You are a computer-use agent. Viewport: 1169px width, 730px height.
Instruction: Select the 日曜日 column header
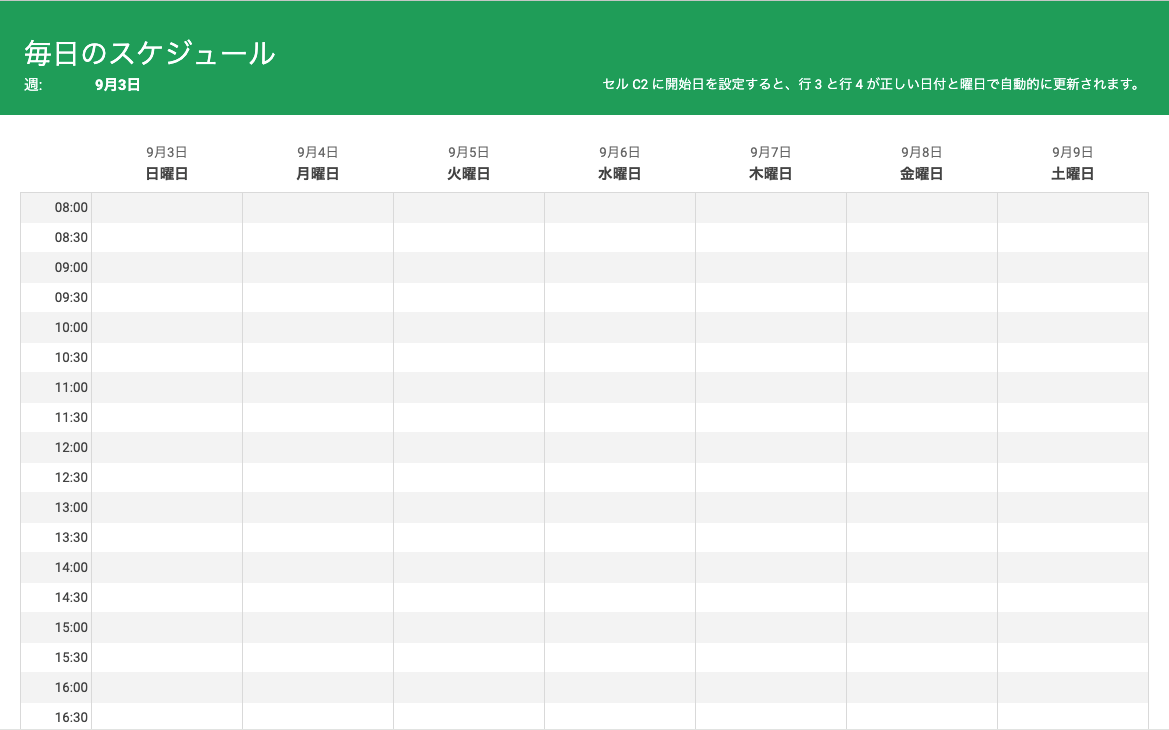tap(167, 174)
